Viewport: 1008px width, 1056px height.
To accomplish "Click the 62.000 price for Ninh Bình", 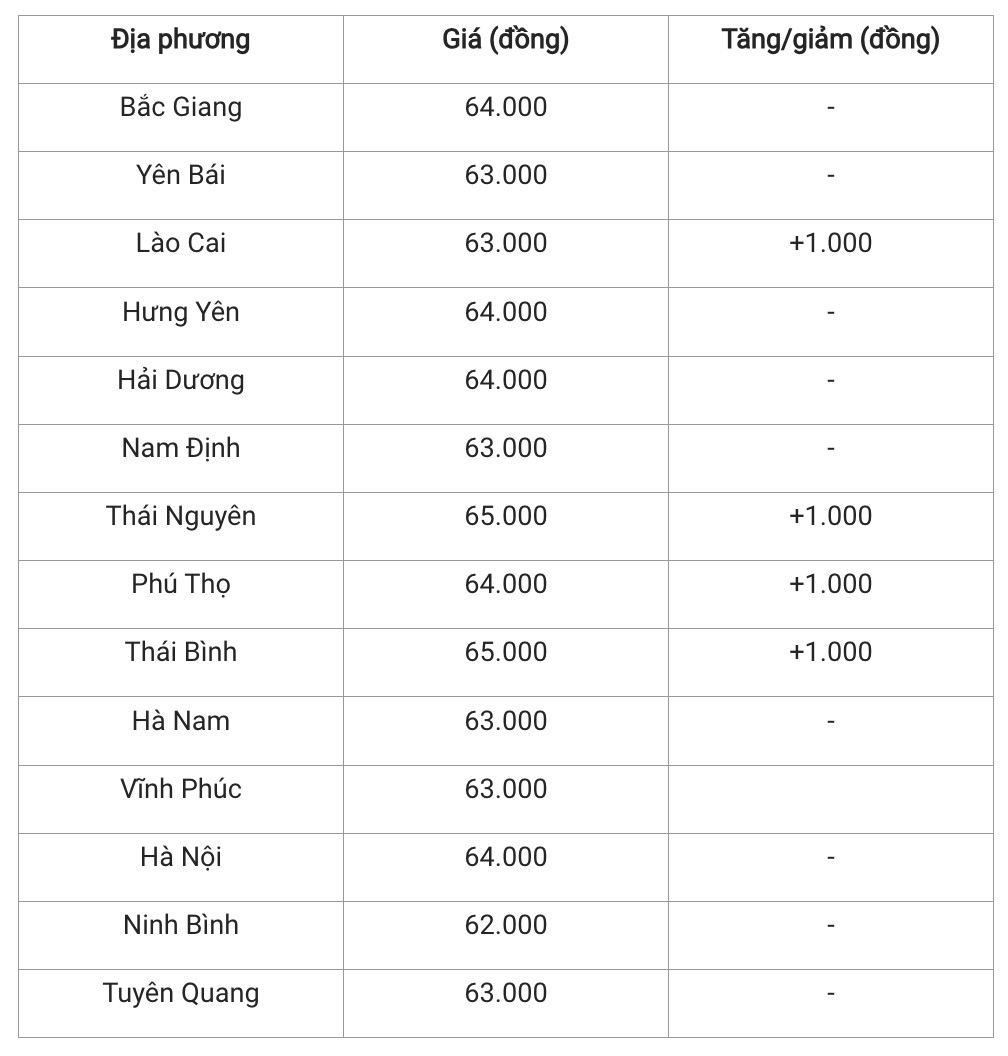I will 506,925.
